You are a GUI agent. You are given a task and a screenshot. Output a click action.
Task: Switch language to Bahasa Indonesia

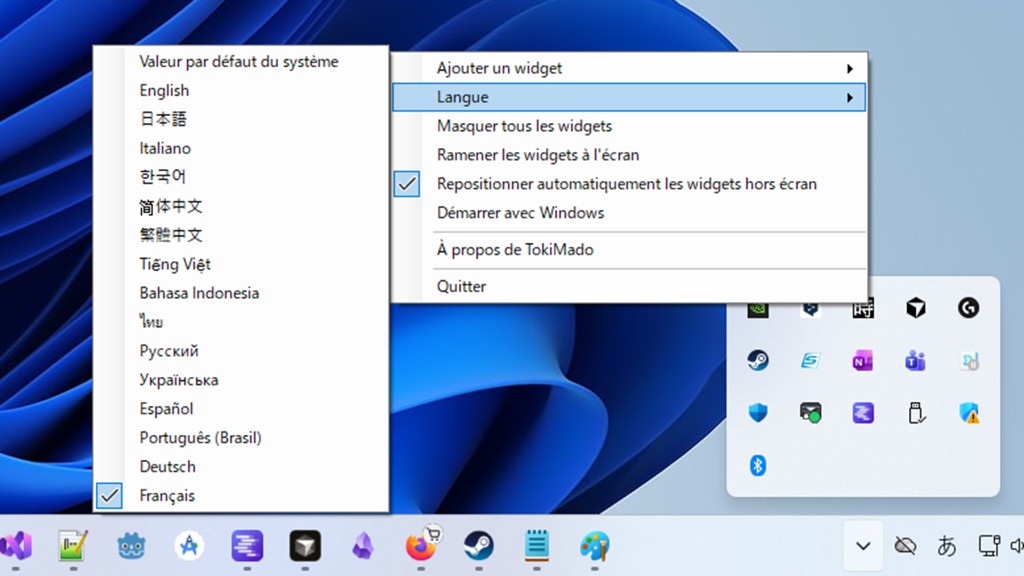click(x=241, y=293)
